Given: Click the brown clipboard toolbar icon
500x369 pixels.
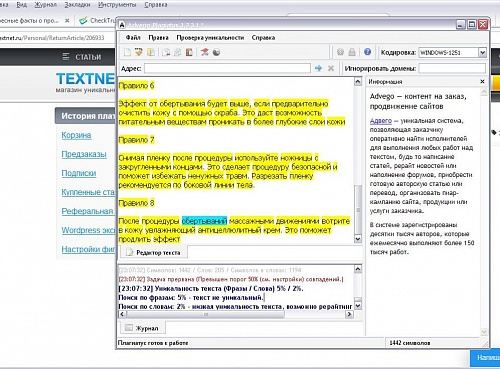Looking at the screenshot, I should coord(189,52).
